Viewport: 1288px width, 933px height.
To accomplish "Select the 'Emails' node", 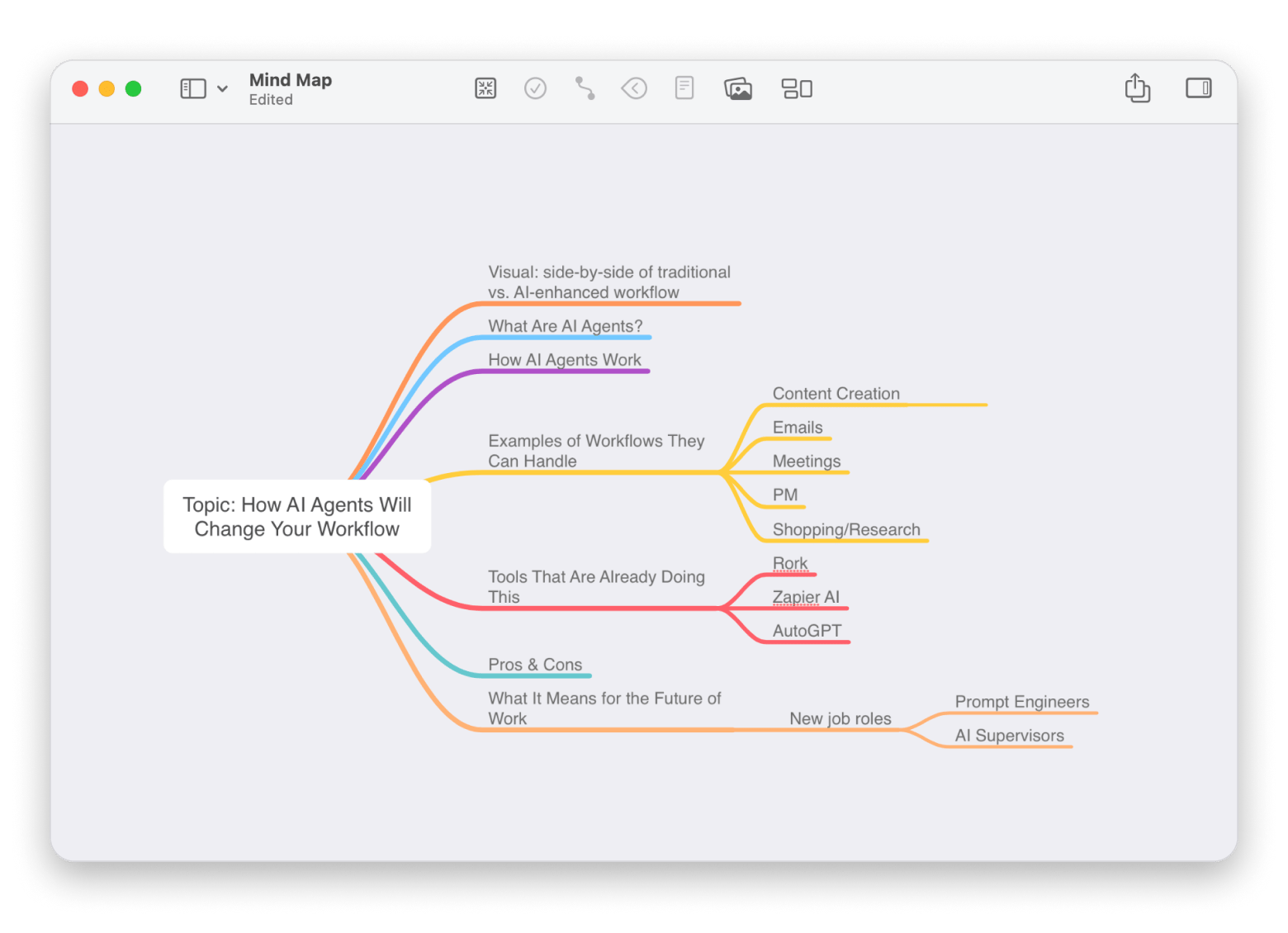I will click(x=798, y=428).
